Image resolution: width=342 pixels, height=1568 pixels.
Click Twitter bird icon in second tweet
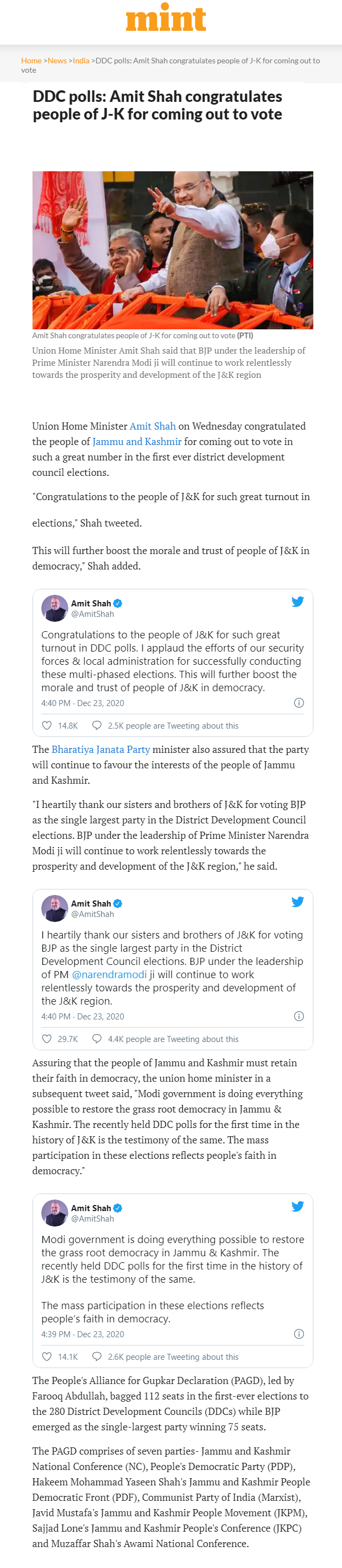click(297, 902)
